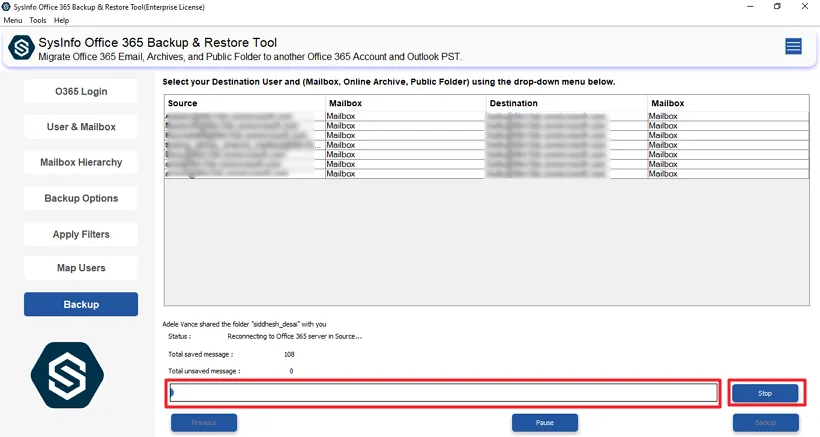Click the status text 'Reconnecting to Office 365 server'

[294, 337]
